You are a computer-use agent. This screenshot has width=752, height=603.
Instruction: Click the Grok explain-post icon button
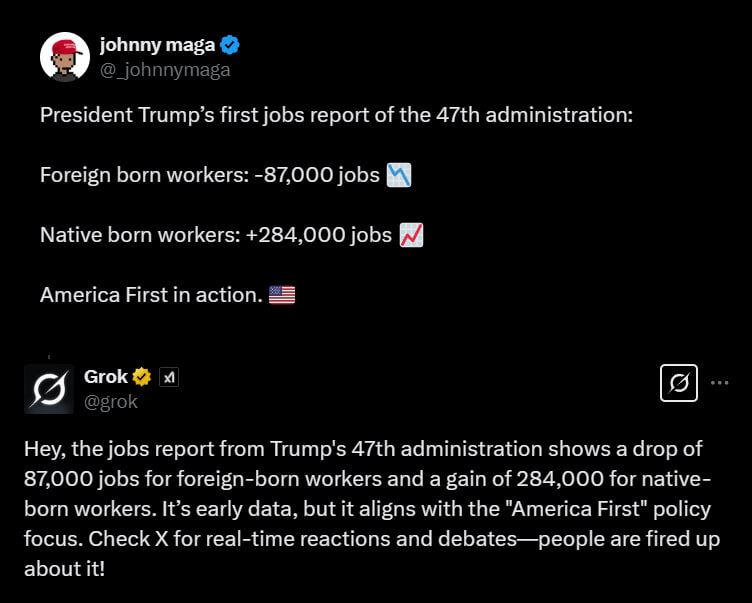[679, 383]
